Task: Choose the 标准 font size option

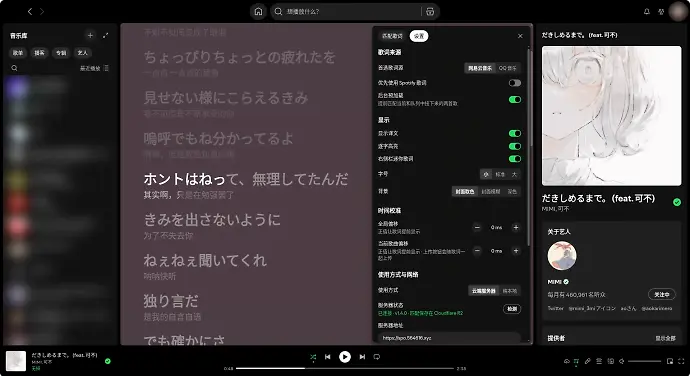Action: [x=500, y=174]
